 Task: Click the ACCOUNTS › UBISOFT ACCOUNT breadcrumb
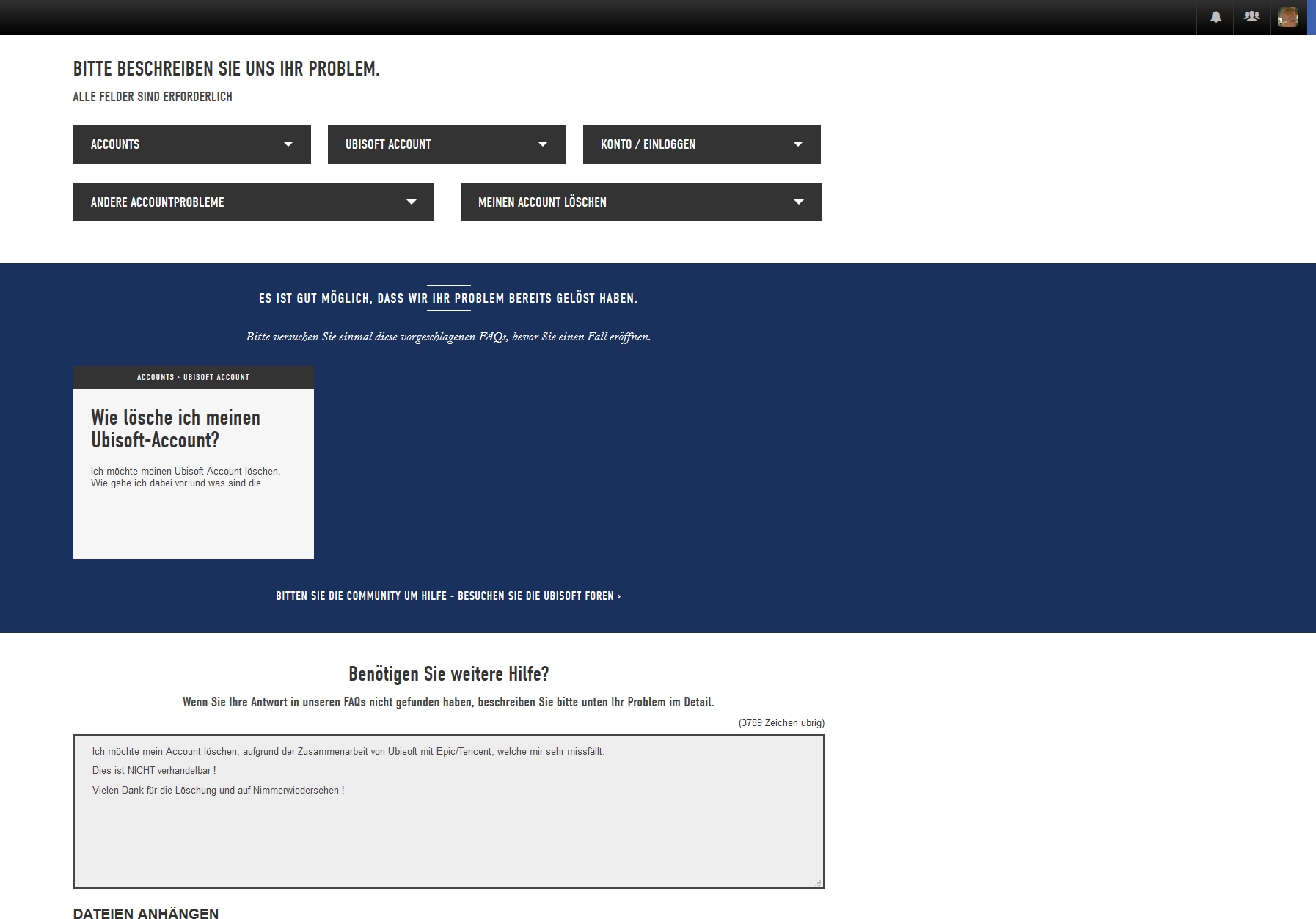click(x=193, y=377)
